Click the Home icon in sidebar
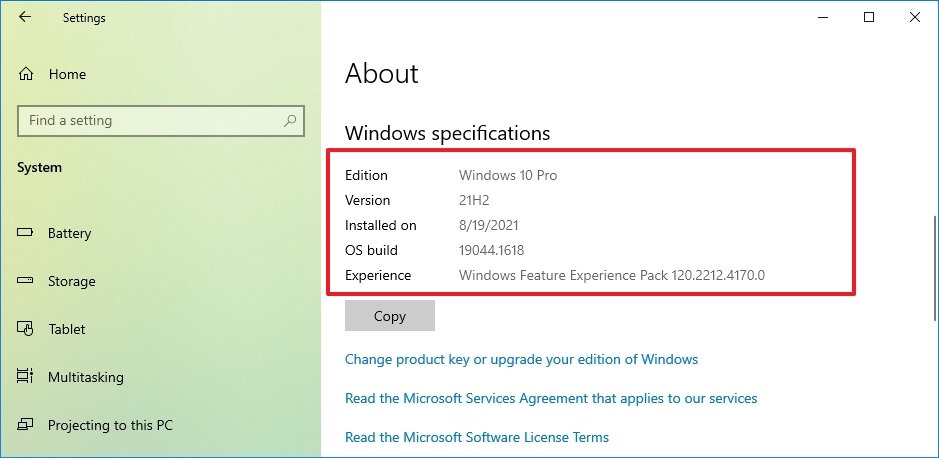 tap(26, 74)
